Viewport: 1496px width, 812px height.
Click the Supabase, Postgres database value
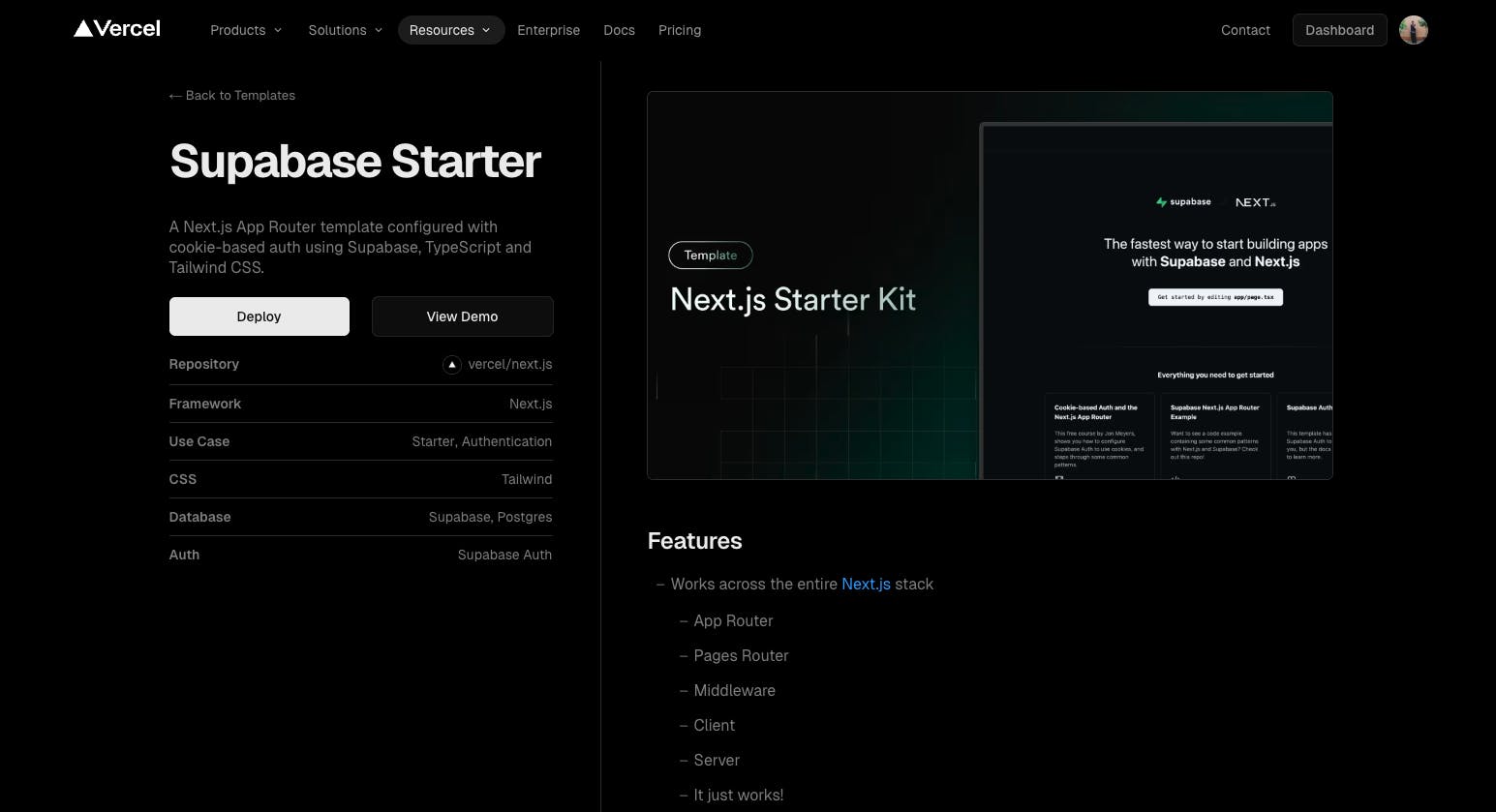tap(490, 517)
